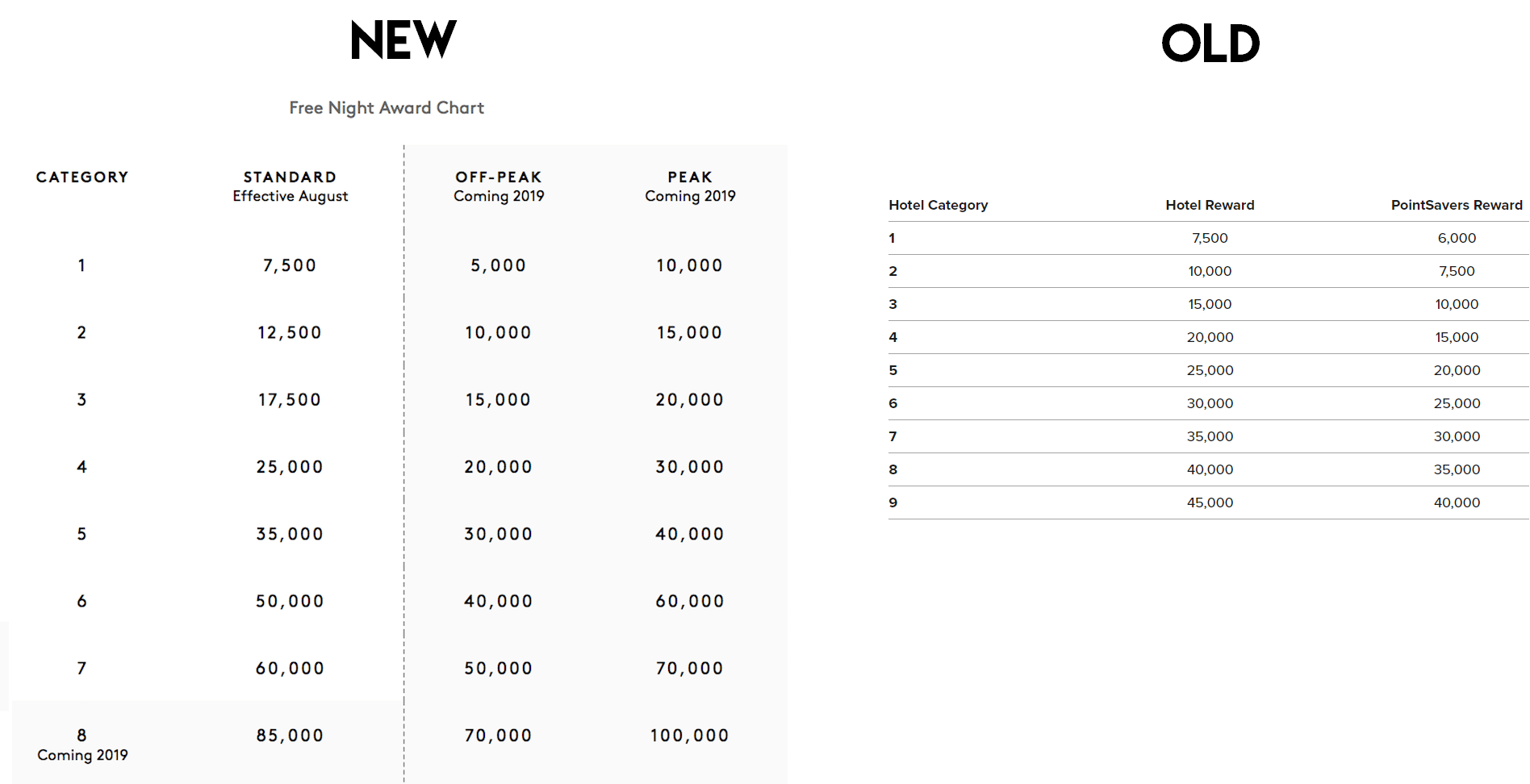Click the Hotel Reward column header
This screenshot has width=1530, height=784.
[1210, 205]
